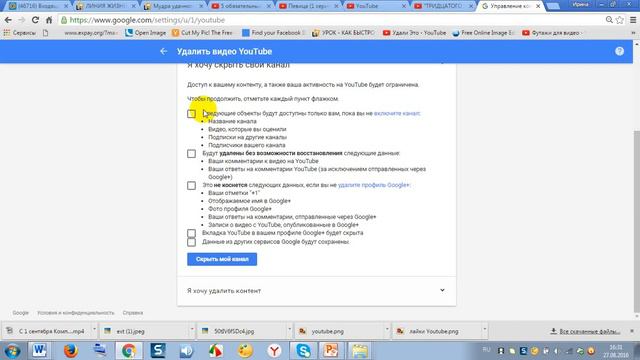Show more bookmarks with the chevron

pos(633,33)
